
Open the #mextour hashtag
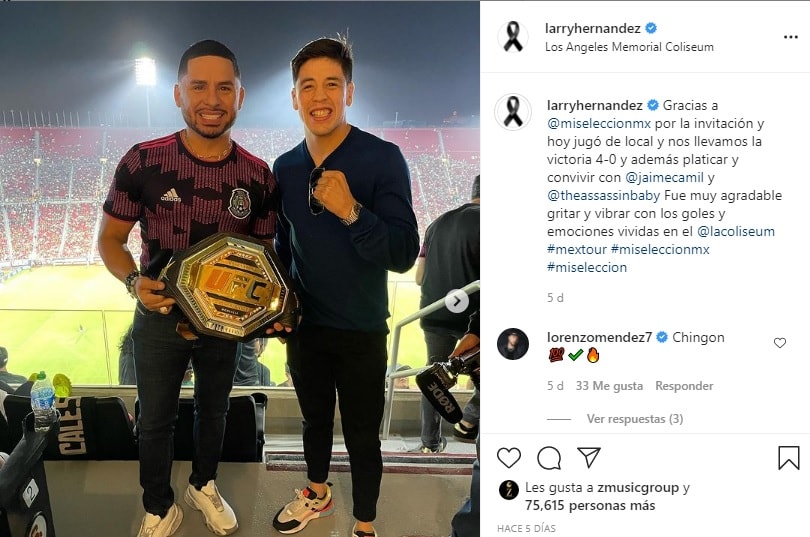coord(577,249)
